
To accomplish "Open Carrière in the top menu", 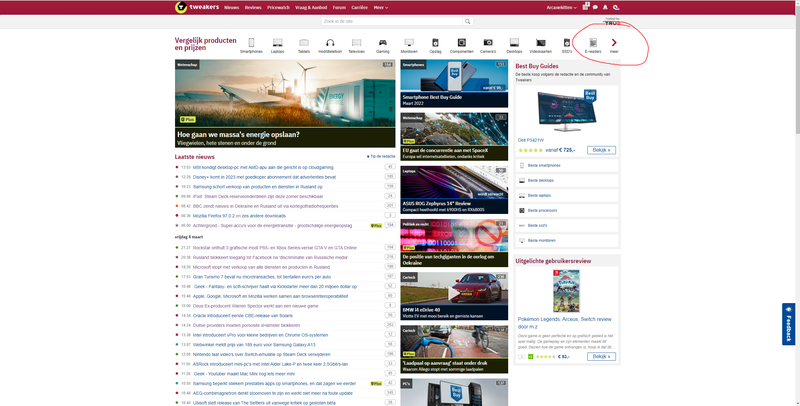I will [359, 8].
